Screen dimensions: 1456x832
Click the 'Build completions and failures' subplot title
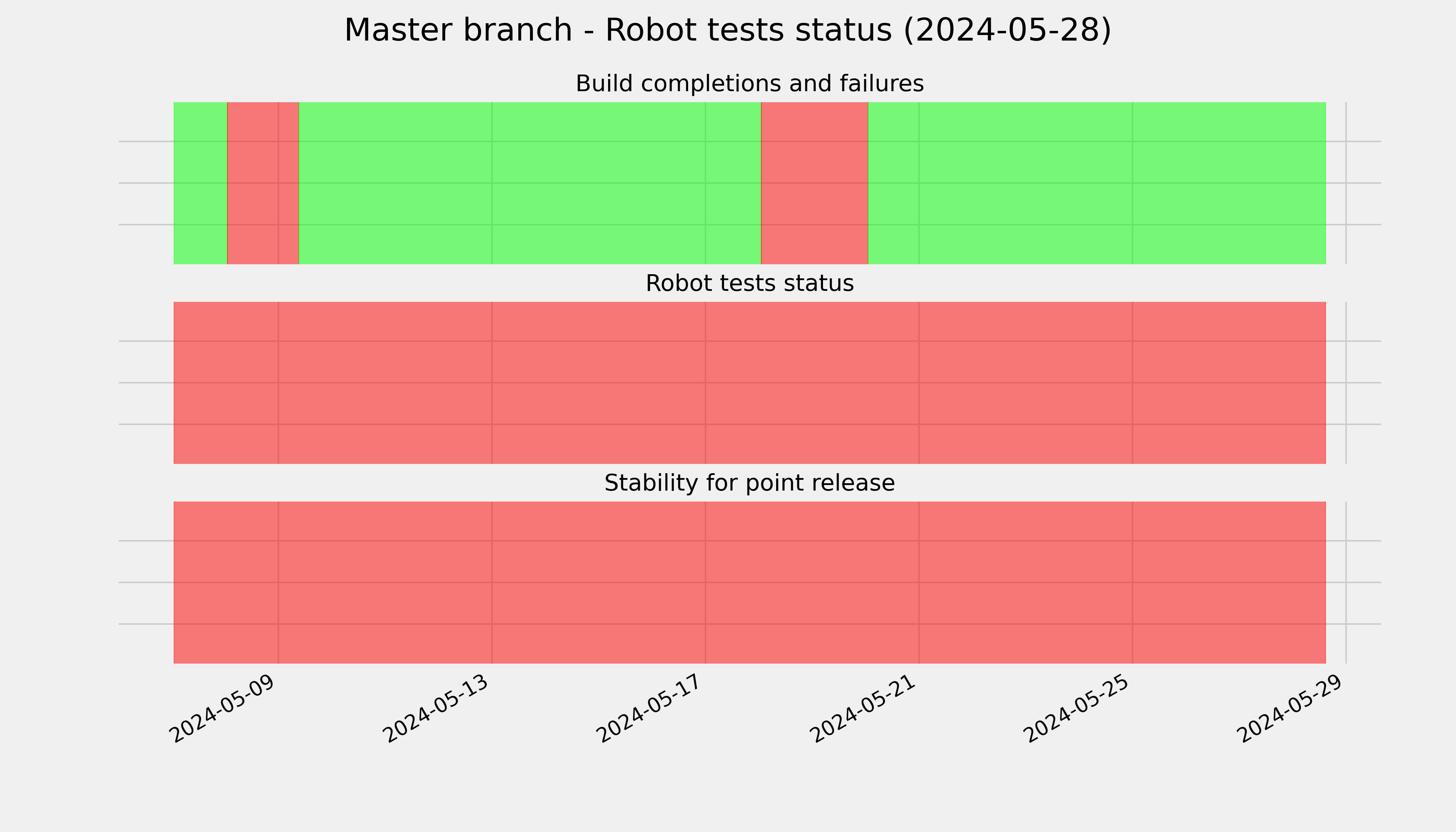[749, 84]
